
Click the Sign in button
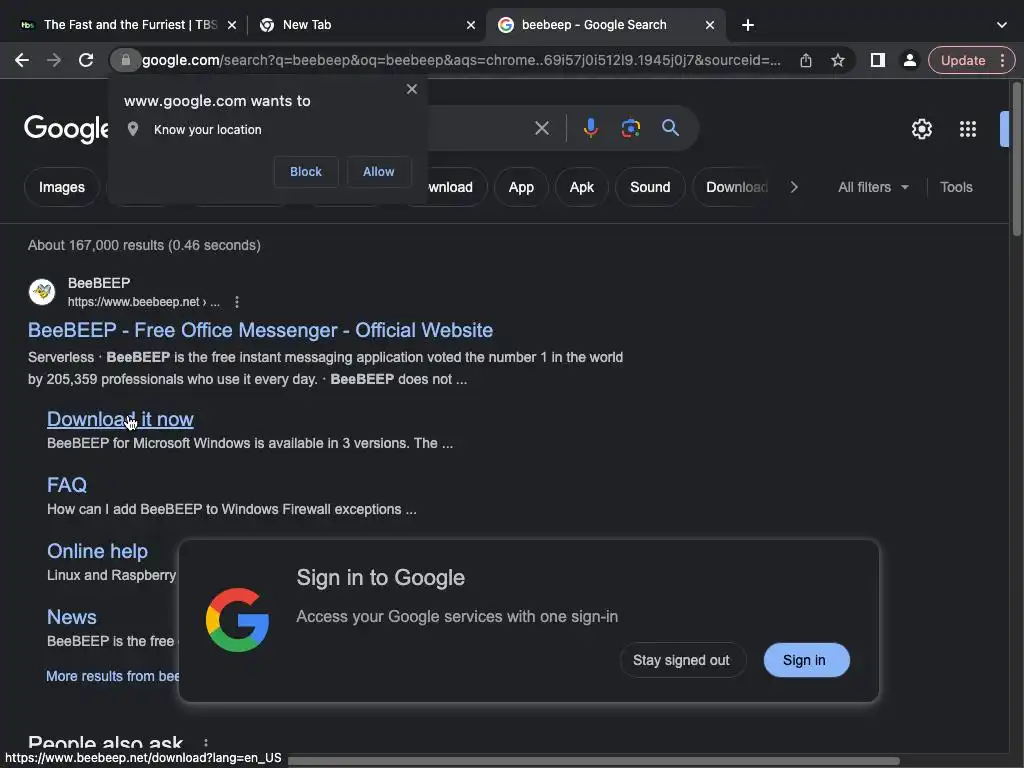pyautogui.click(x=807, y=660)
